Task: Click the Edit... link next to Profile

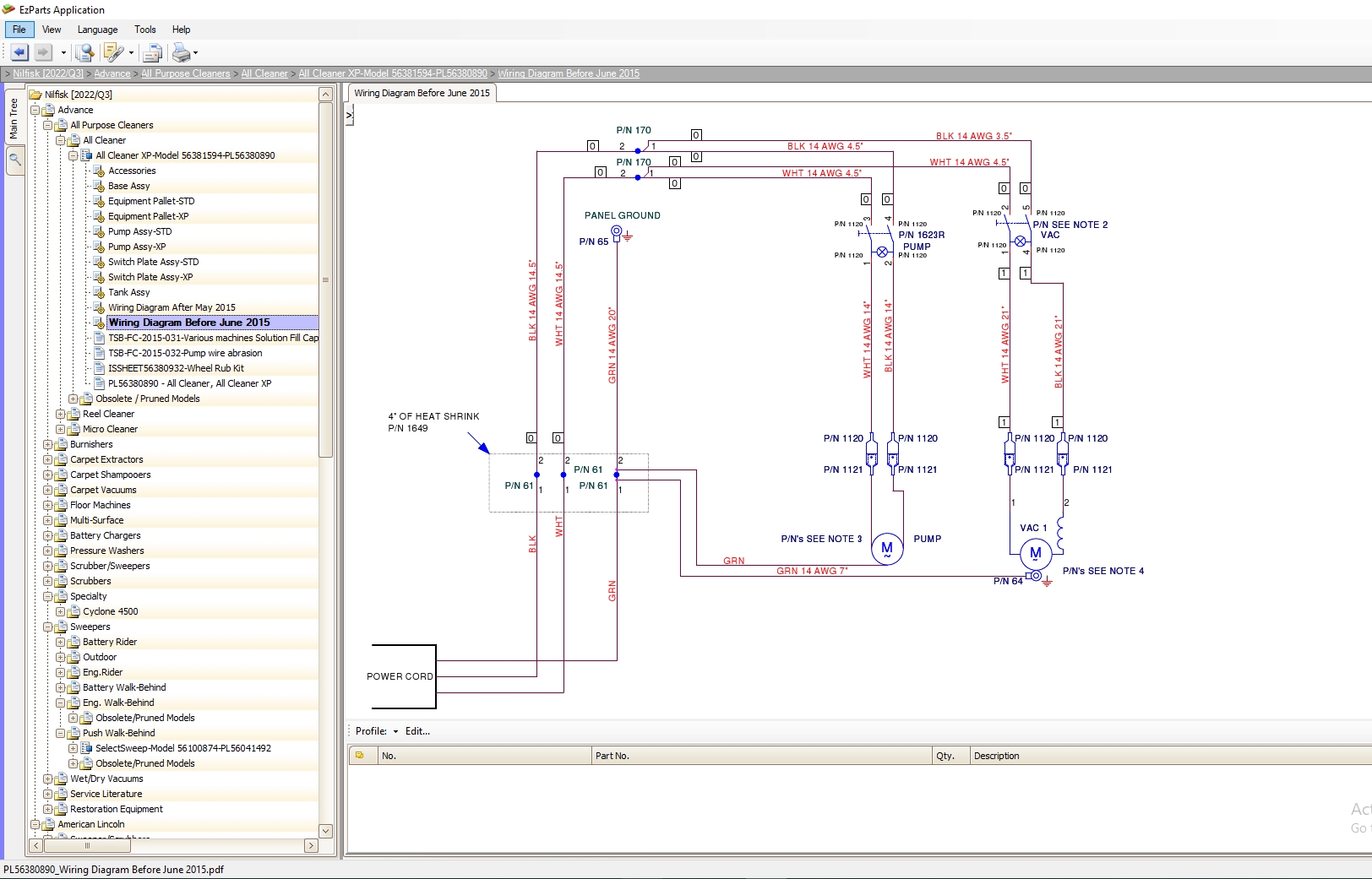Action: point(416,731)
